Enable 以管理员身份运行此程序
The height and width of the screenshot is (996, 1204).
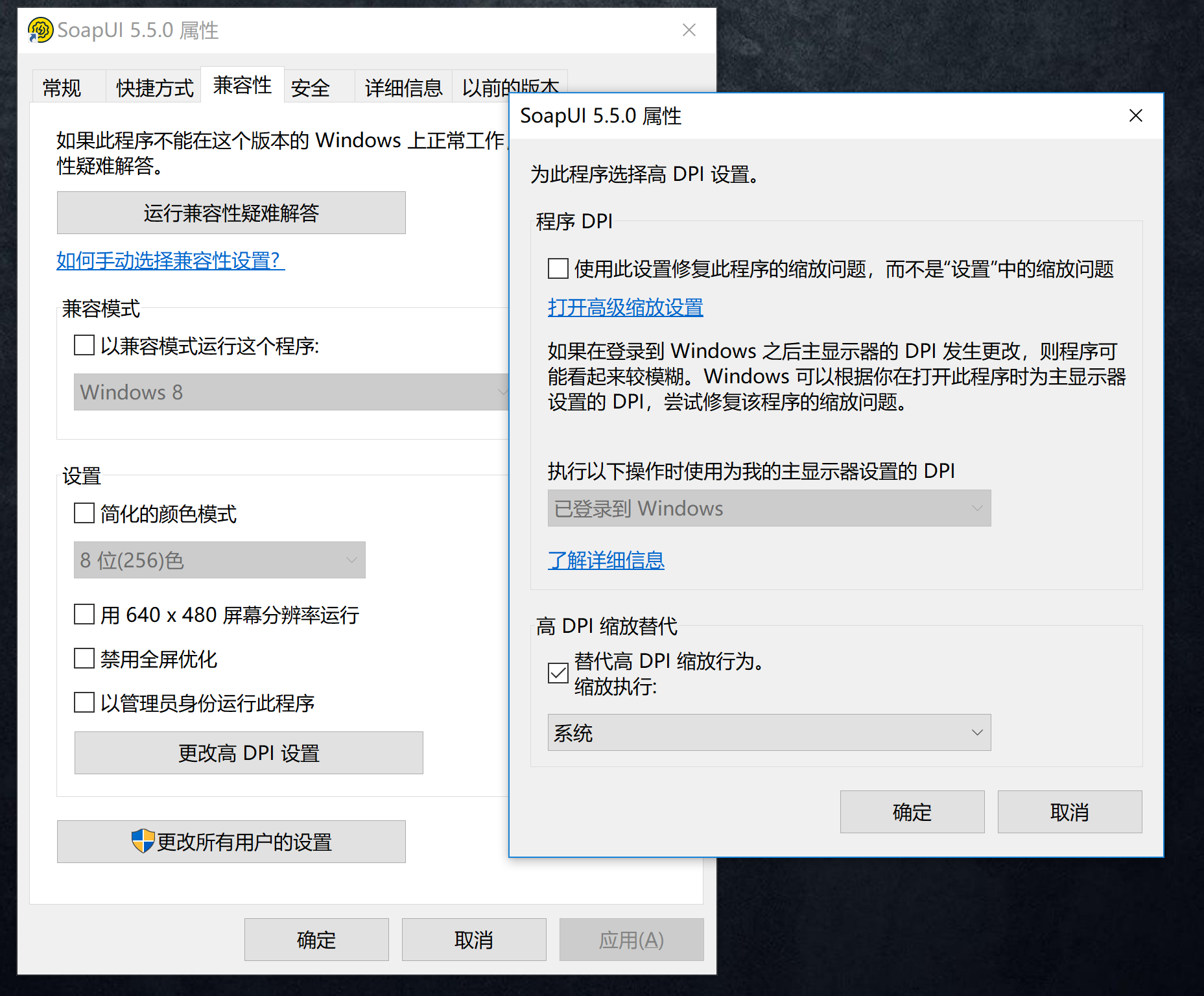(84, 703)
